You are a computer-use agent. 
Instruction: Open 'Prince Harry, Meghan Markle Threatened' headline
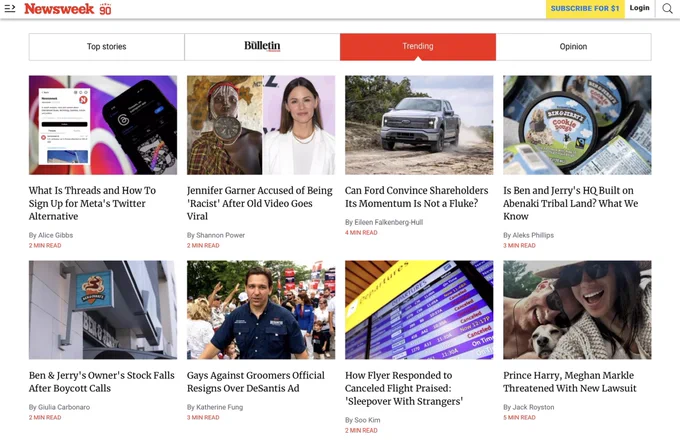click(x=569, y=382)
